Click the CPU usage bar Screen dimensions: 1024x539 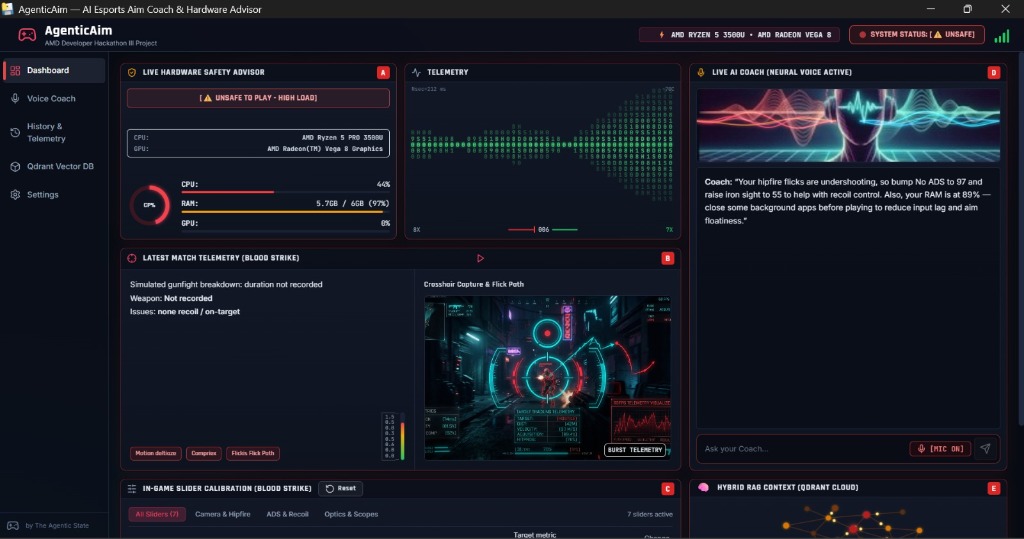285,192
